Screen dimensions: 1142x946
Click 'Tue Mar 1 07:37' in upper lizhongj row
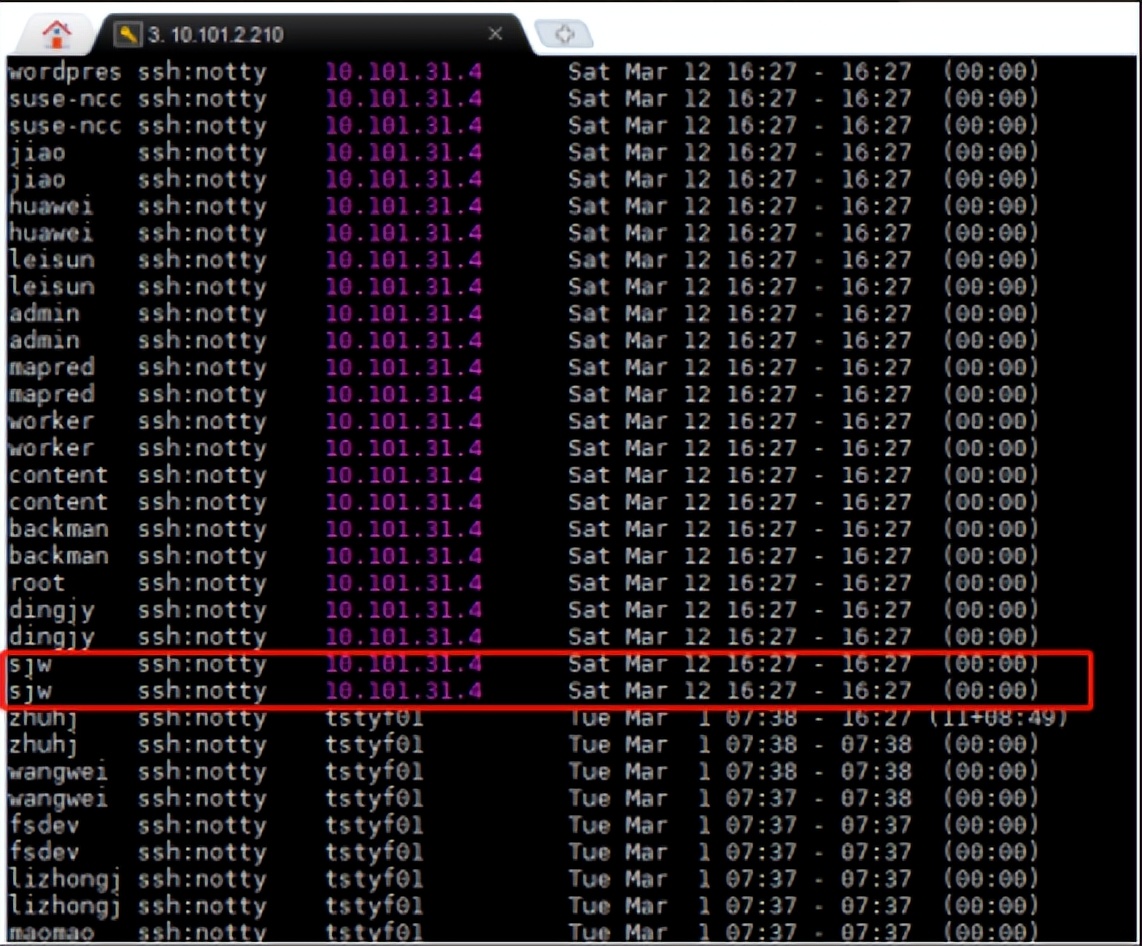click(x=682, y=880)
